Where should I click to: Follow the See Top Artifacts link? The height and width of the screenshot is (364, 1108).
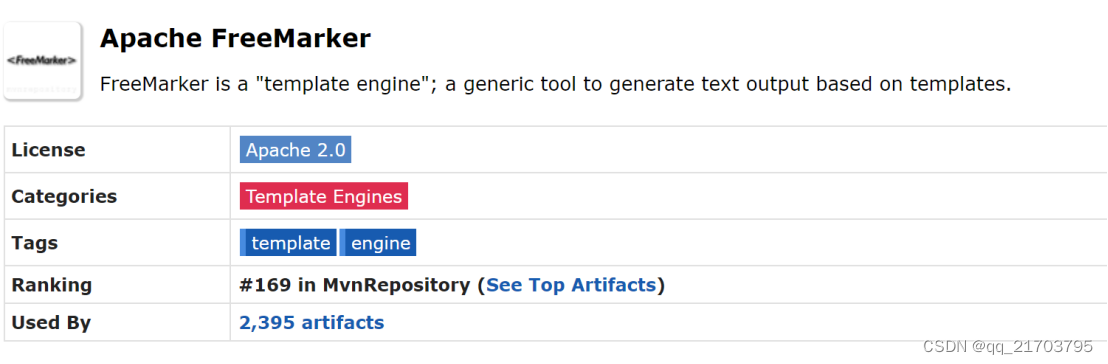[572, 285]
